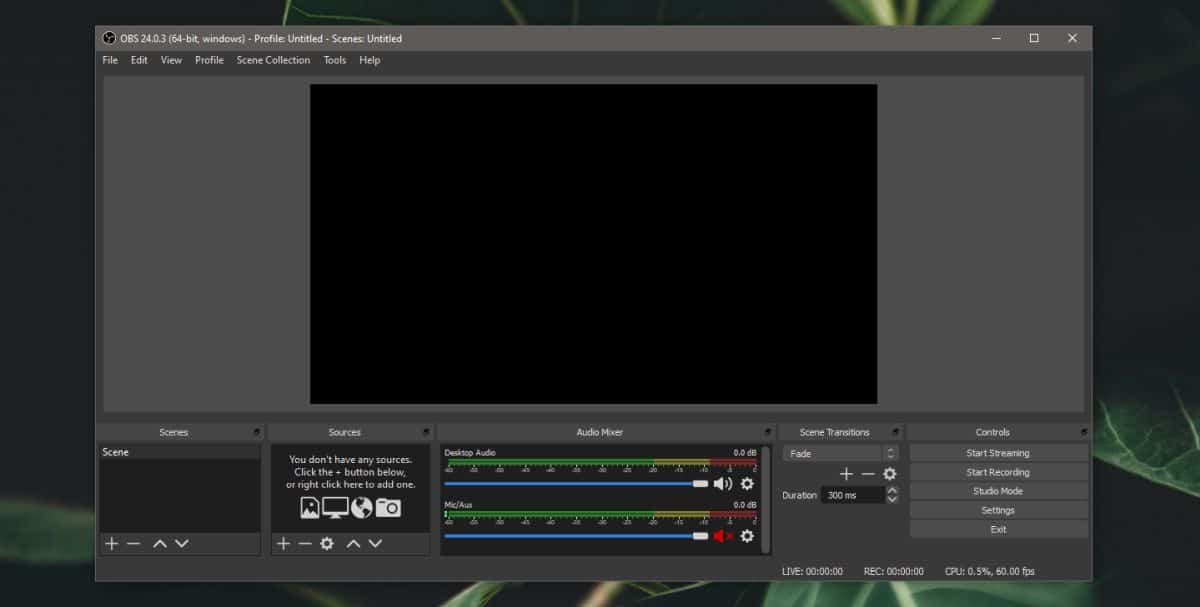This screenshot has width=1200, height=607.
Task: Unmute the Mic/Aux red speaker
Action: tap(723, 536)
